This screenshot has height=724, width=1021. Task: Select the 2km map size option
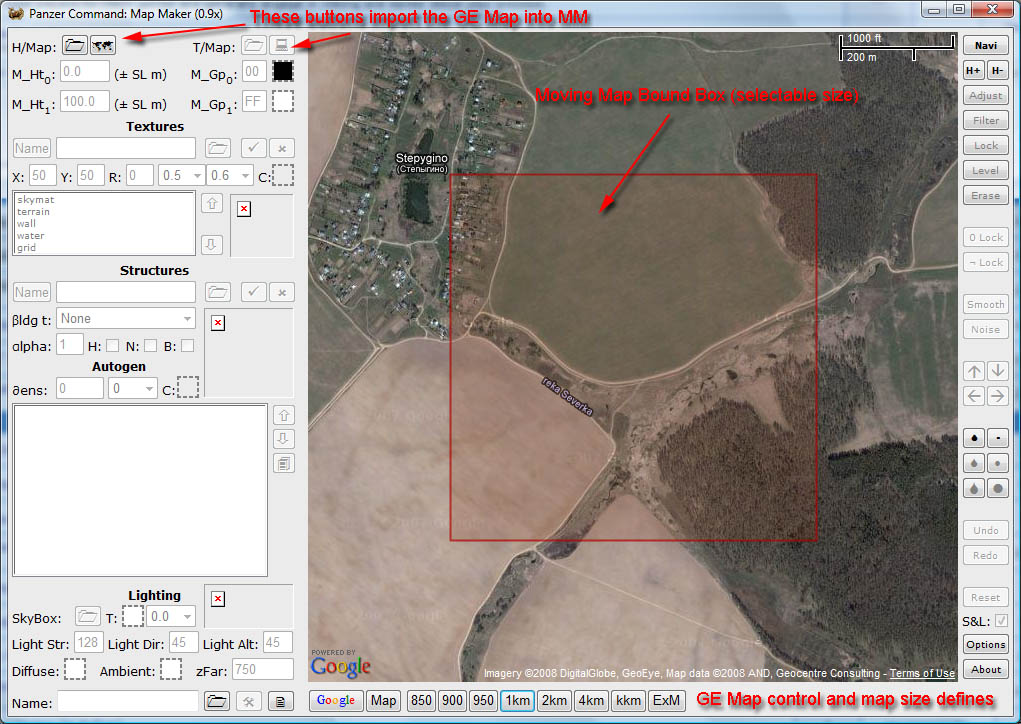(x=553, y=700)
